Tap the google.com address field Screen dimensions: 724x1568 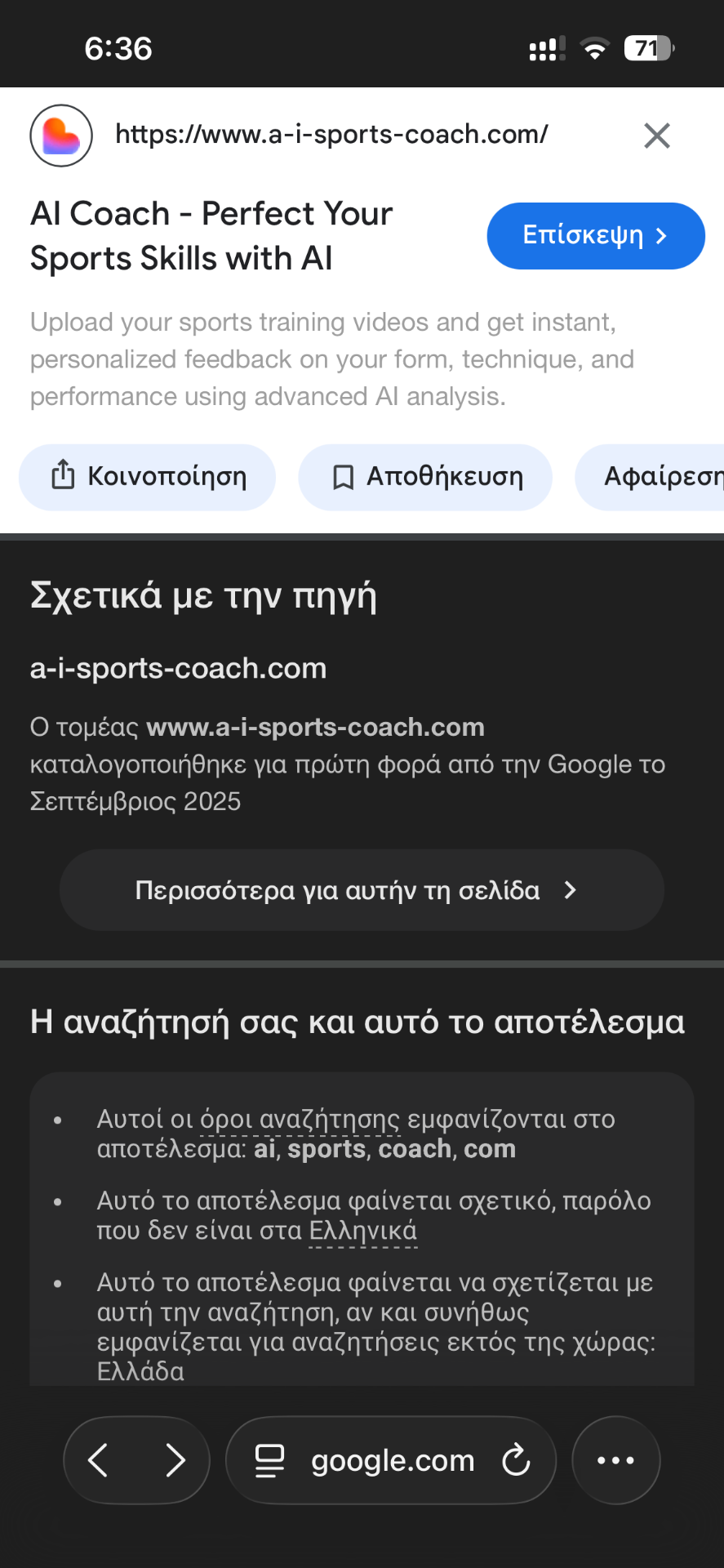(x=393, y=1460)
